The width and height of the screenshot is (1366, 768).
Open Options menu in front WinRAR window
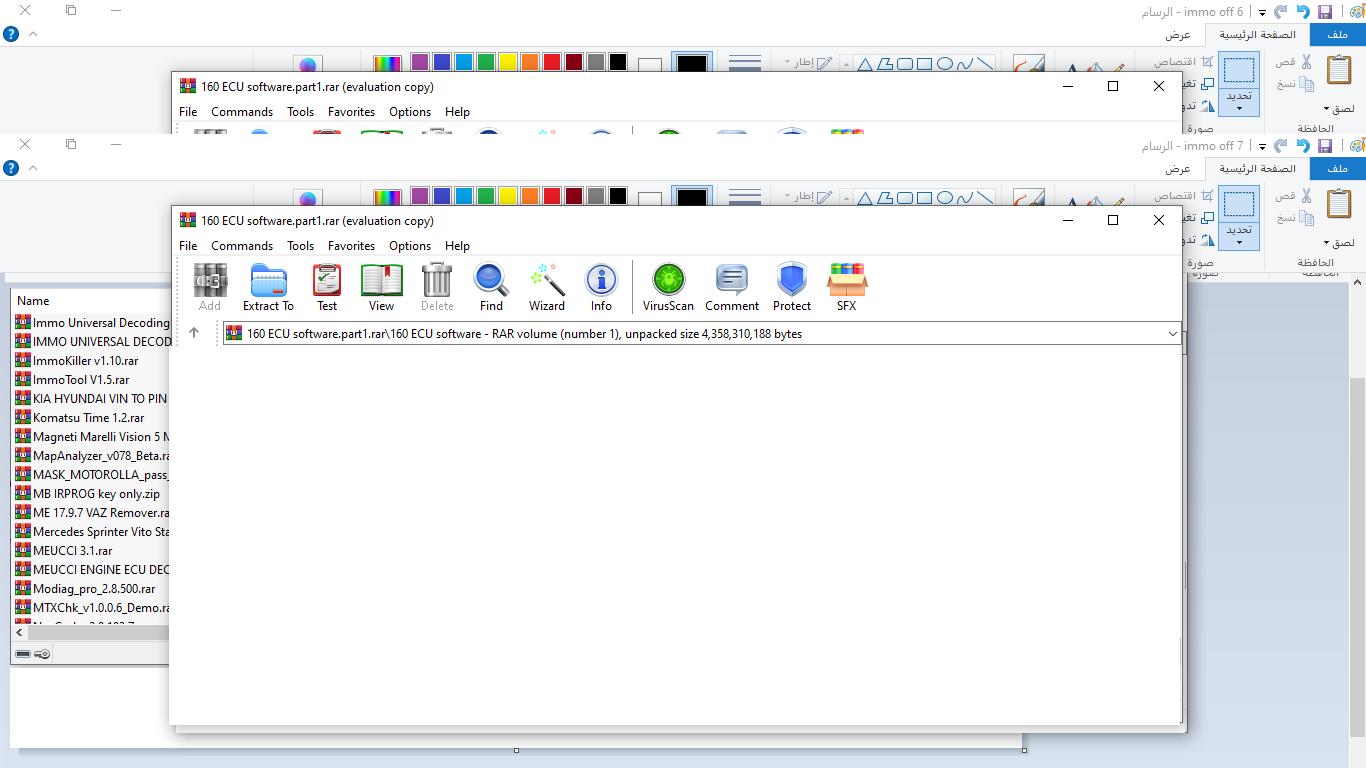coord(410,246)
